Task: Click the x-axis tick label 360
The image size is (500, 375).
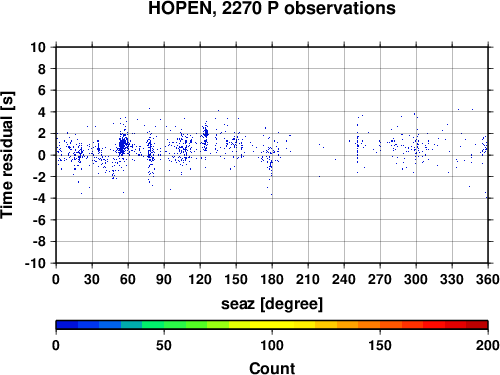Action: pyautogui.click(x=488, y=279)
